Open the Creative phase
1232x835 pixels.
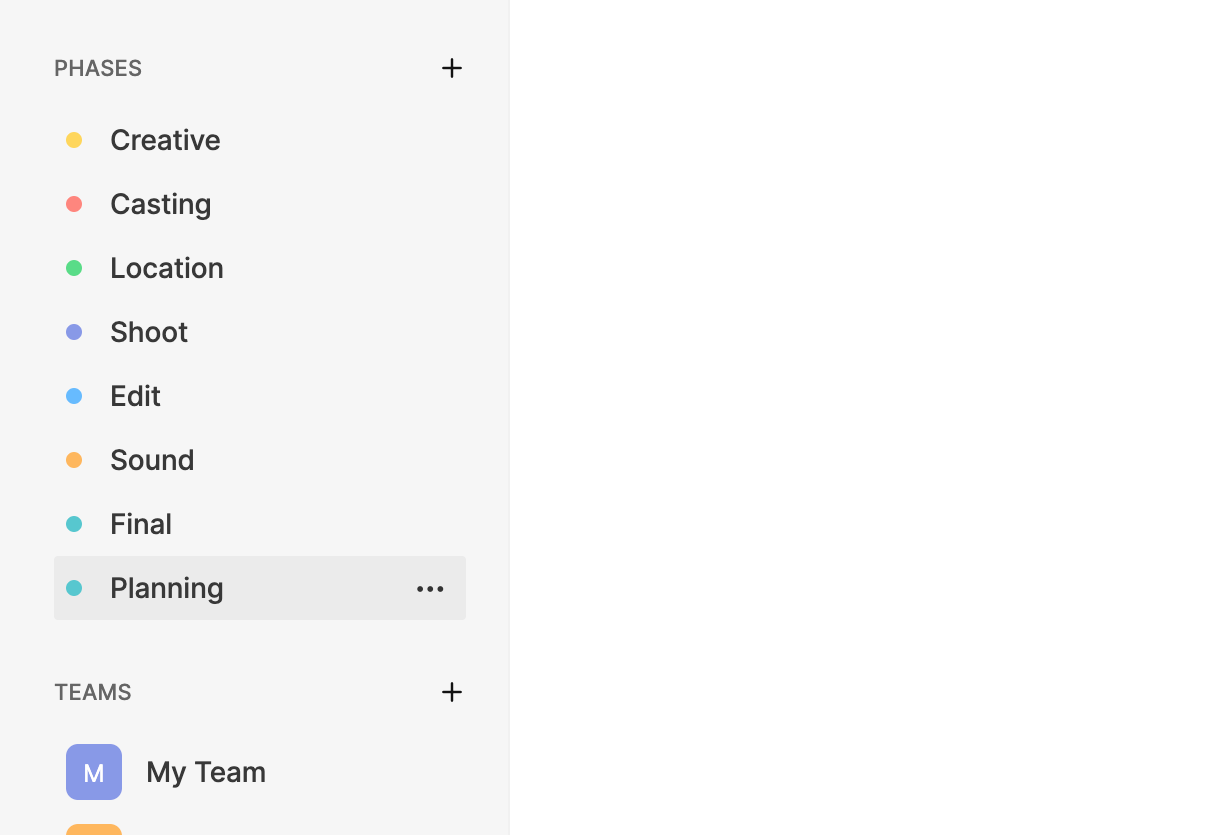pyautogui.click(x=165, y=140)
